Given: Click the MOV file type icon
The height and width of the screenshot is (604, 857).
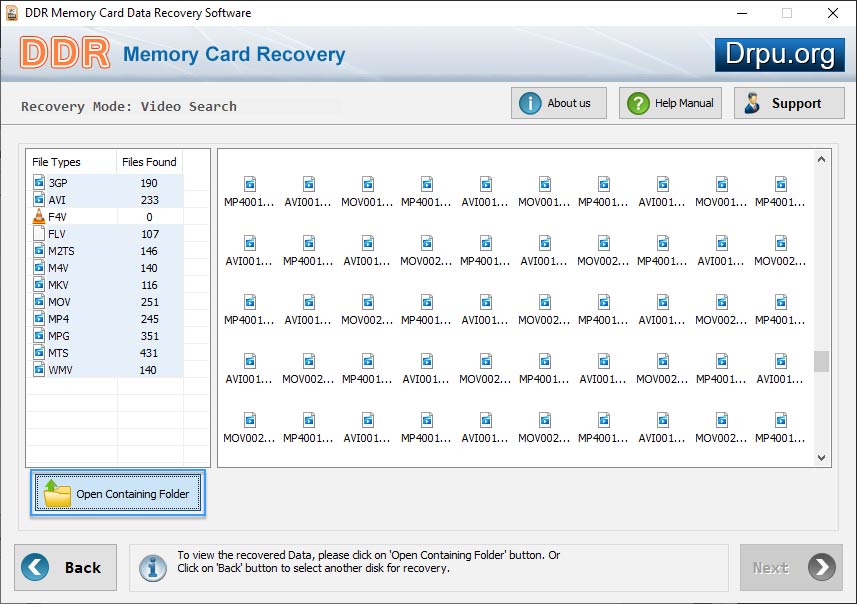Looking at the screenshot, I should (39, 301).
